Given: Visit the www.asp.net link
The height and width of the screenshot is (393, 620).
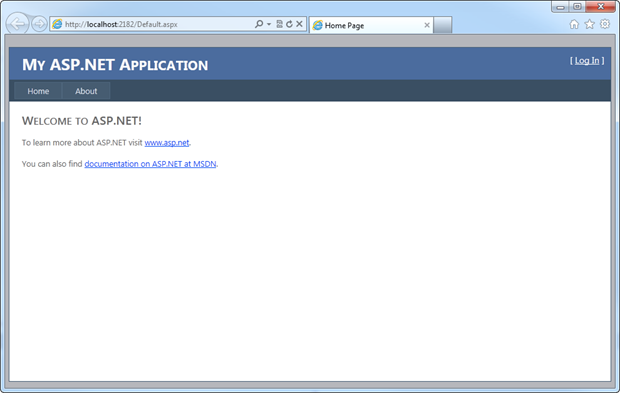Looking at the screenshot, I should [167, 143].
